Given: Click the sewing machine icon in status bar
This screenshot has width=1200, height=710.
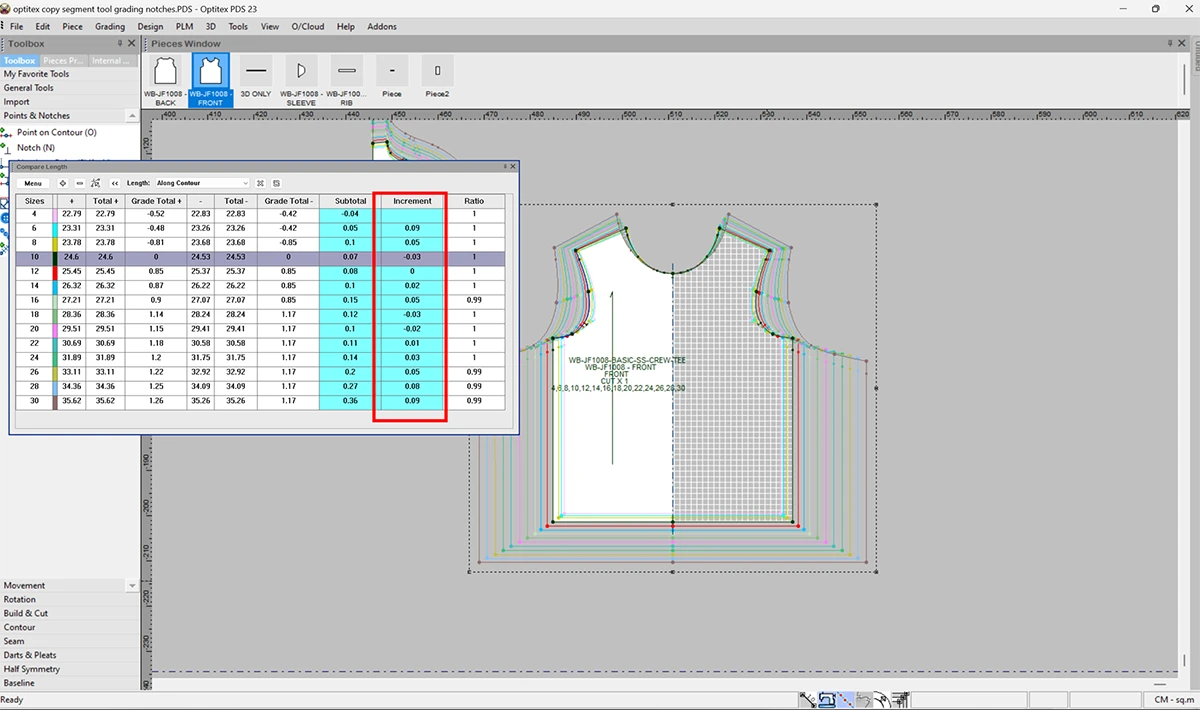Looking at the screenshot, I should pyautogui.click(x=827, y=700).
